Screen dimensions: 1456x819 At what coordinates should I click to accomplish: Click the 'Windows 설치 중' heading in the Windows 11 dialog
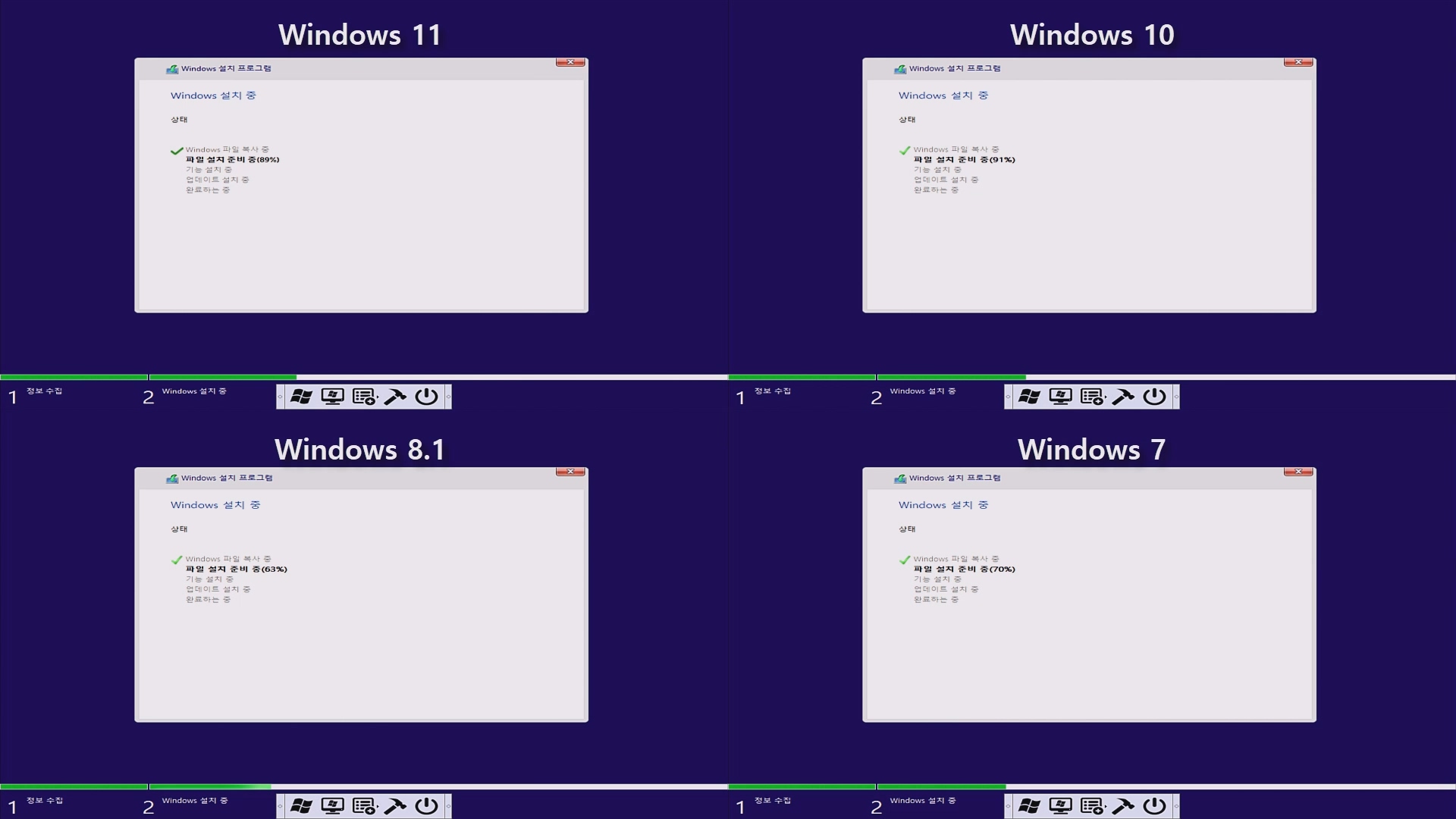coord(213,96)
